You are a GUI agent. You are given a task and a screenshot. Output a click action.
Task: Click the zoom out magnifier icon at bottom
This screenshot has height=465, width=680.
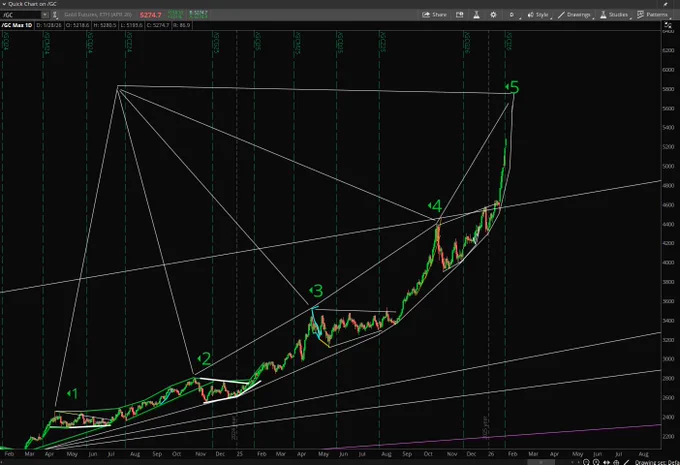click(x=586, y=462)
